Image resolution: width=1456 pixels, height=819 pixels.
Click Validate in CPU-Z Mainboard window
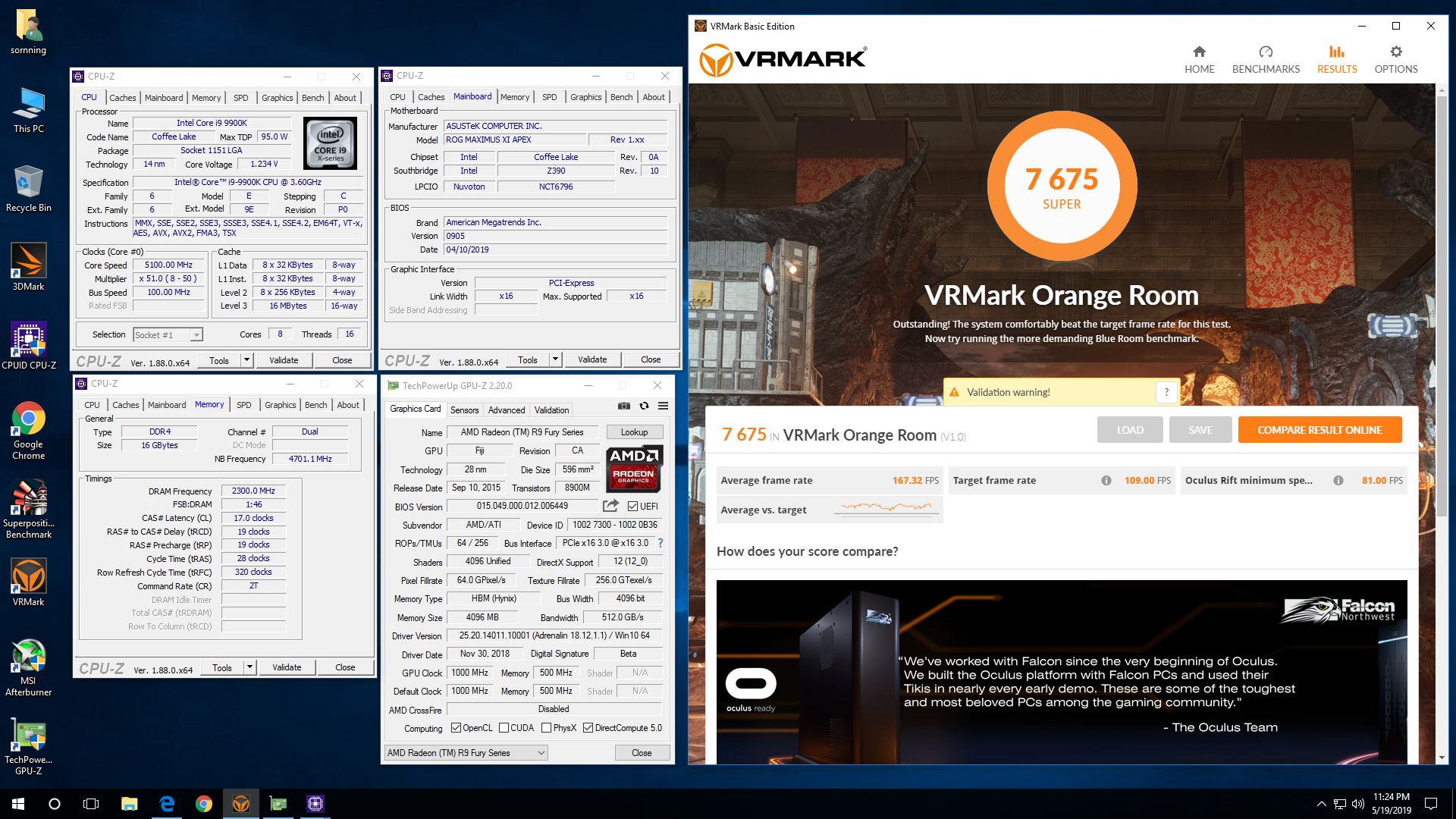click(592, 359)
